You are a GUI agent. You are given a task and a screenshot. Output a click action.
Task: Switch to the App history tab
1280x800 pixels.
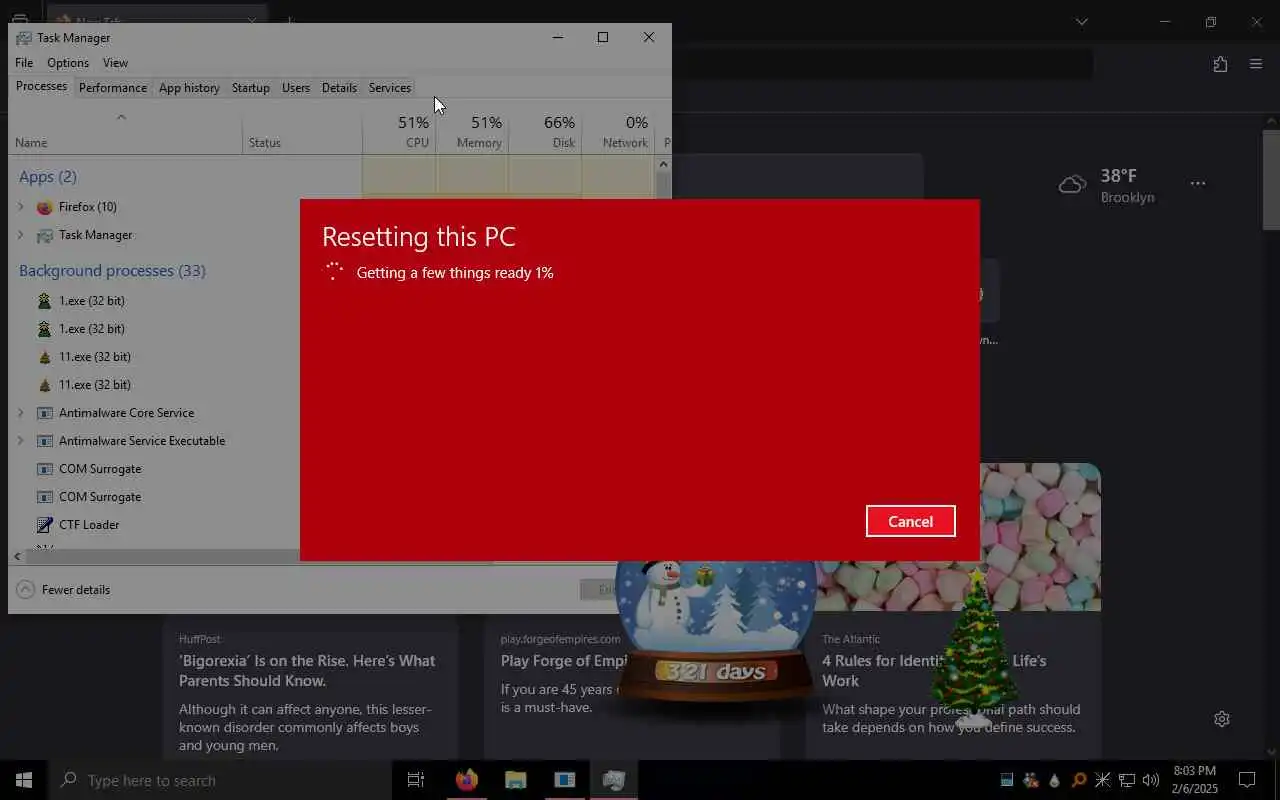[189, 88]
